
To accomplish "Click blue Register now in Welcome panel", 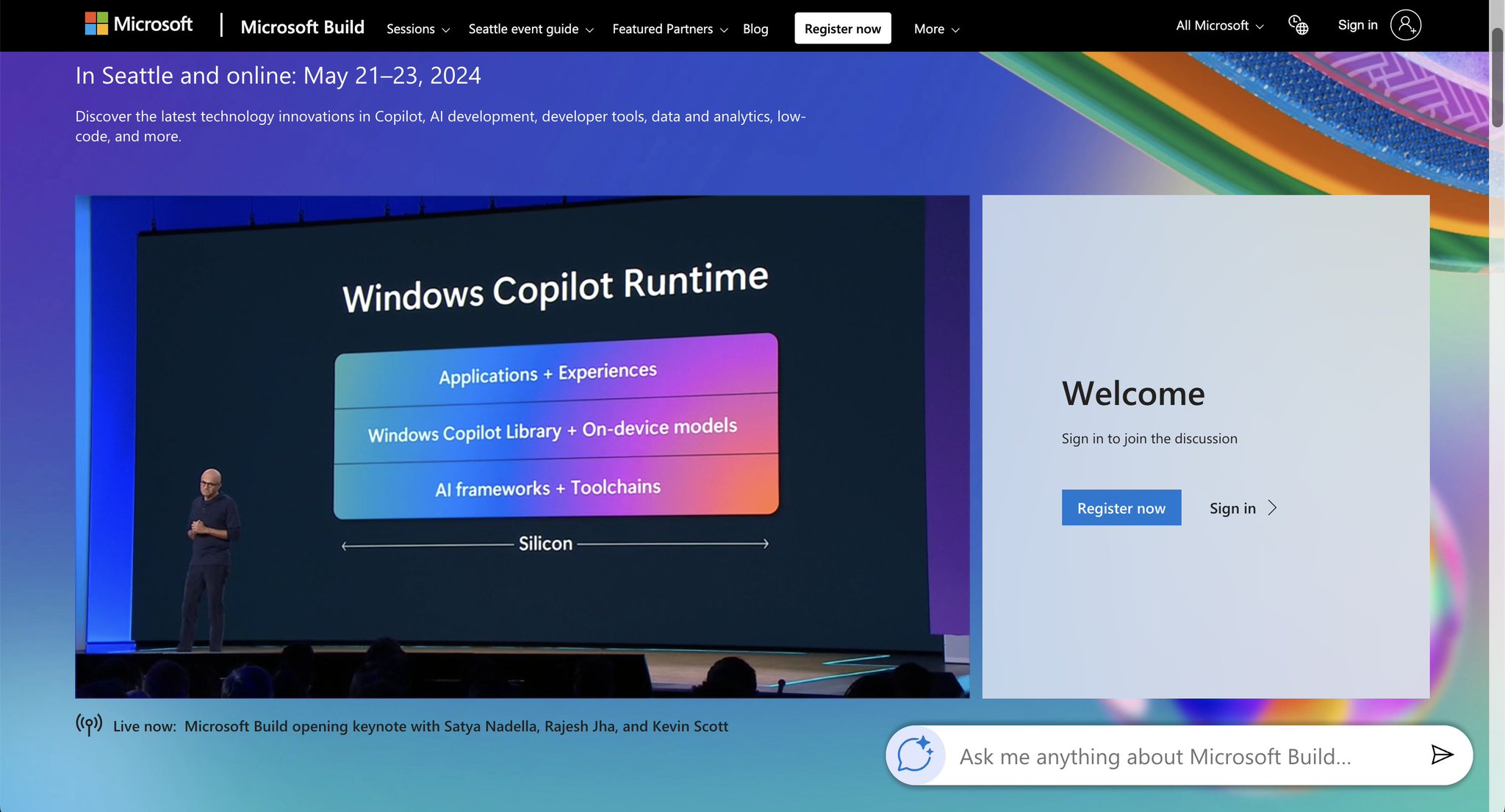I will click(1121, 508).
